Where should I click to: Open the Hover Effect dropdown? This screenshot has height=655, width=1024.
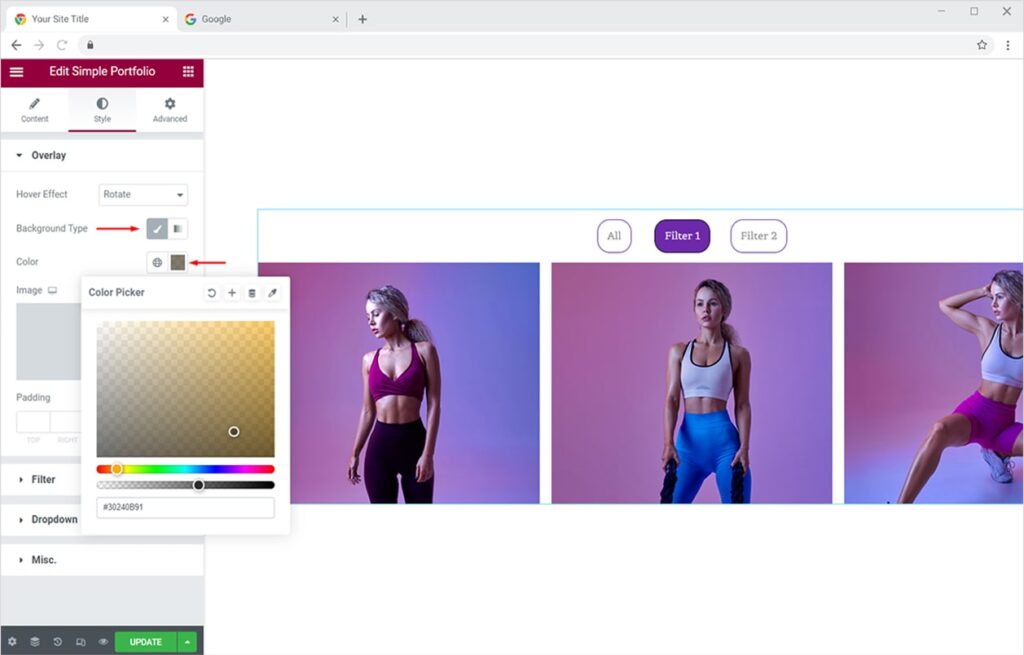coord(143,195)
